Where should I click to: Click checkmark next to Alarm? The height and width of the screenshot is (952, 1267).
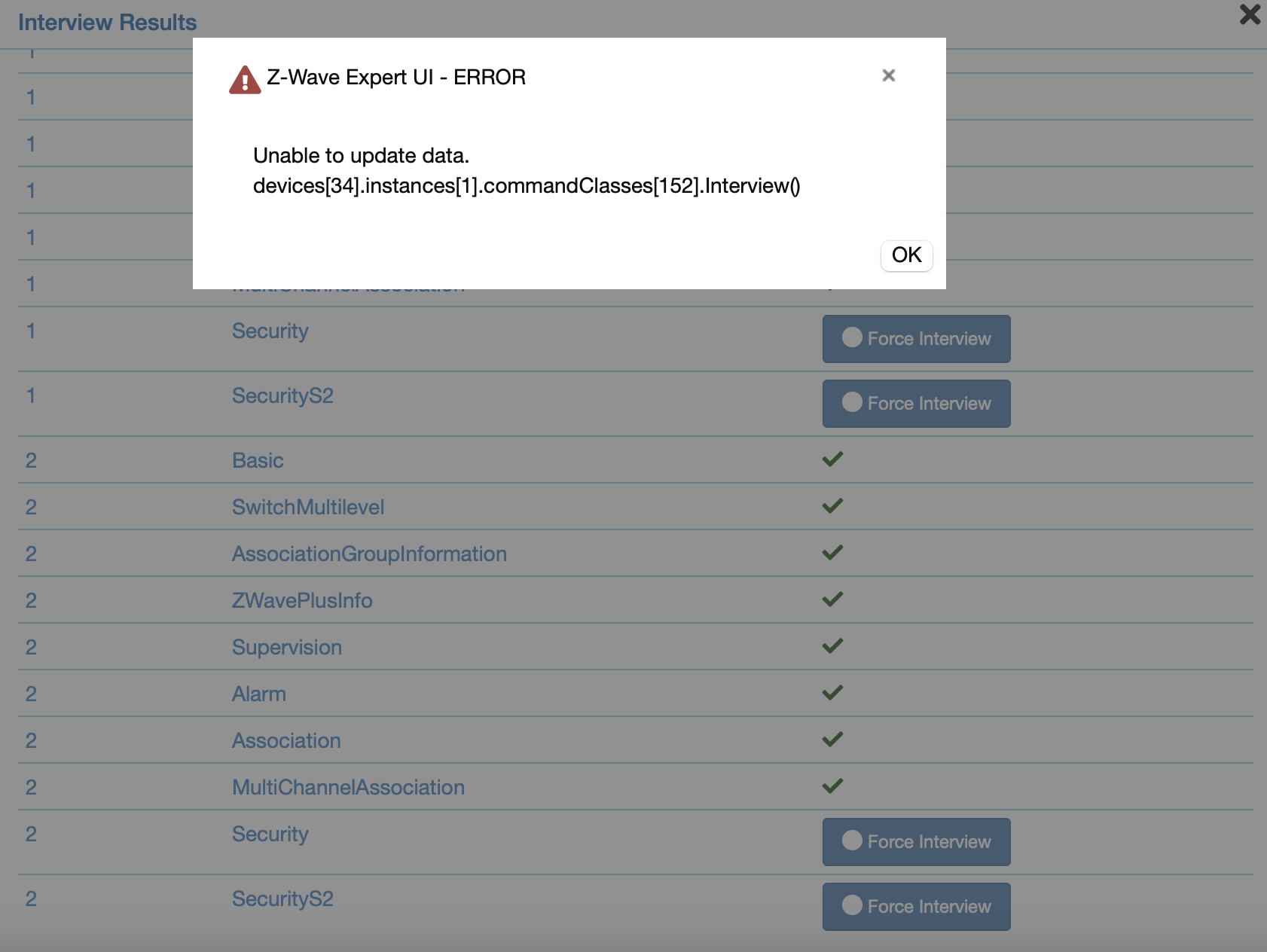click(832, 693)
